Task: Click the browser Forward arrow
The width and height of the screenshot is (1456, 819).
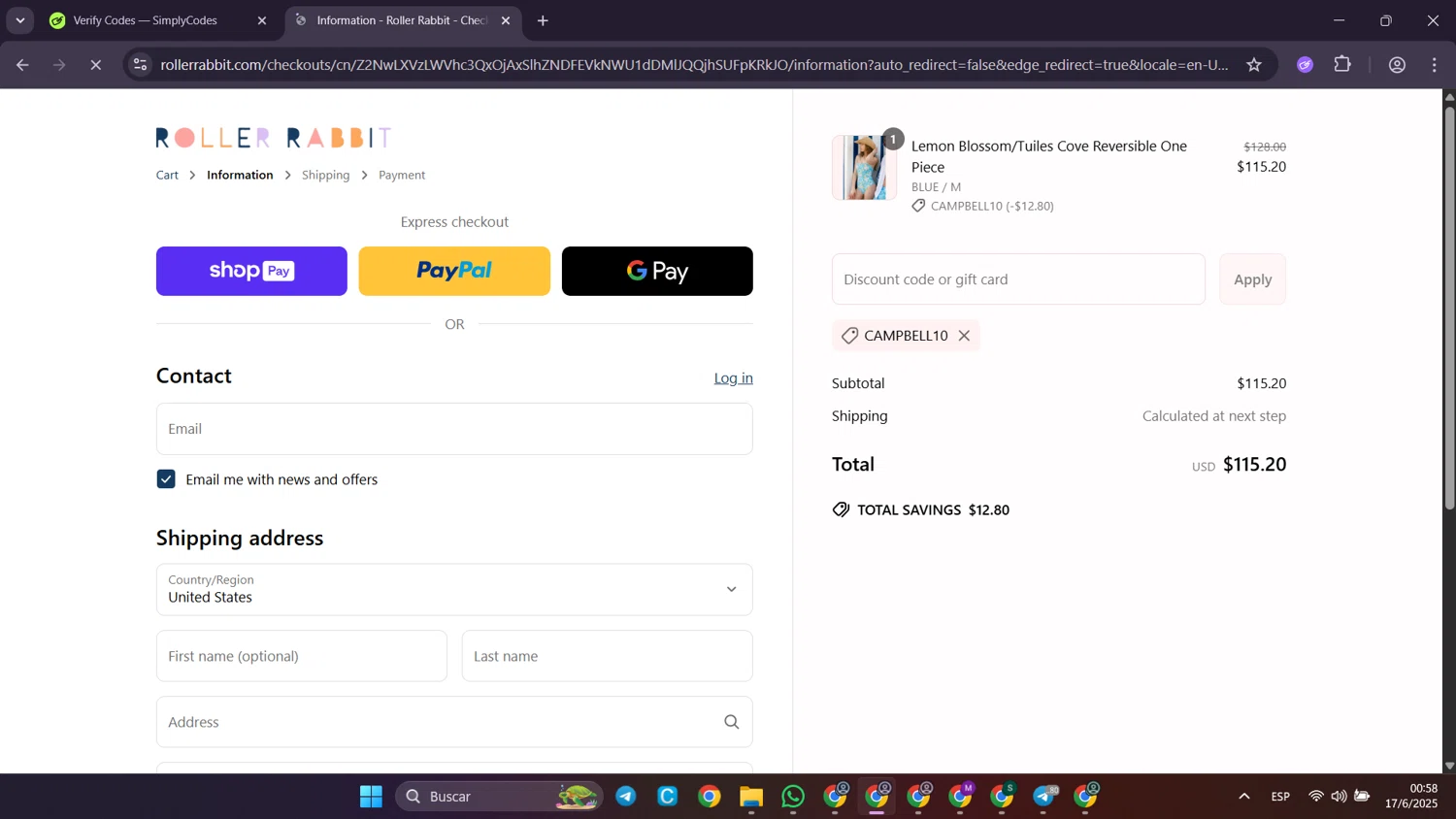Action: (59, 65)
